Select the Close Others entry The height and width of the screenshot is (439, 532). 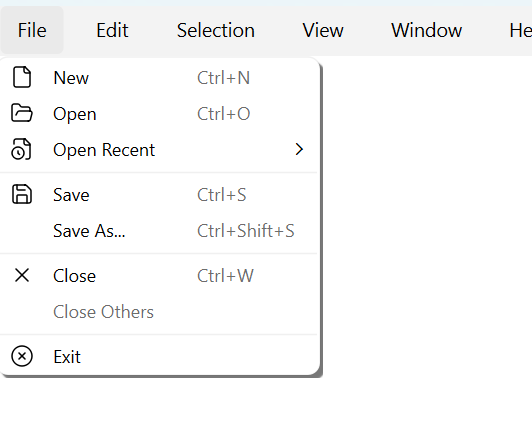159,311
